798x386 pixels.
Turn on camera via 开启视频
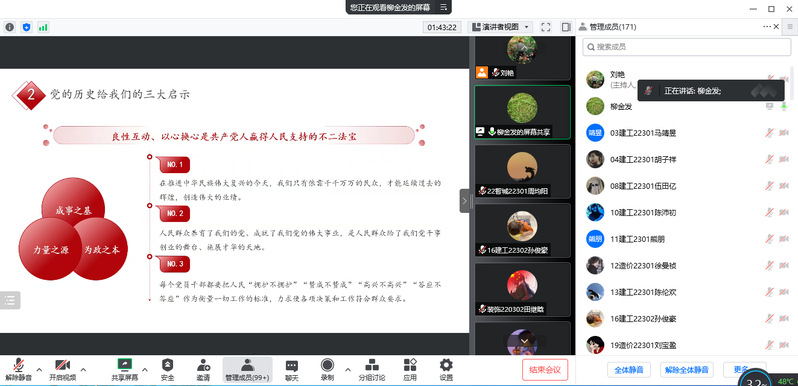click(63, 370)
